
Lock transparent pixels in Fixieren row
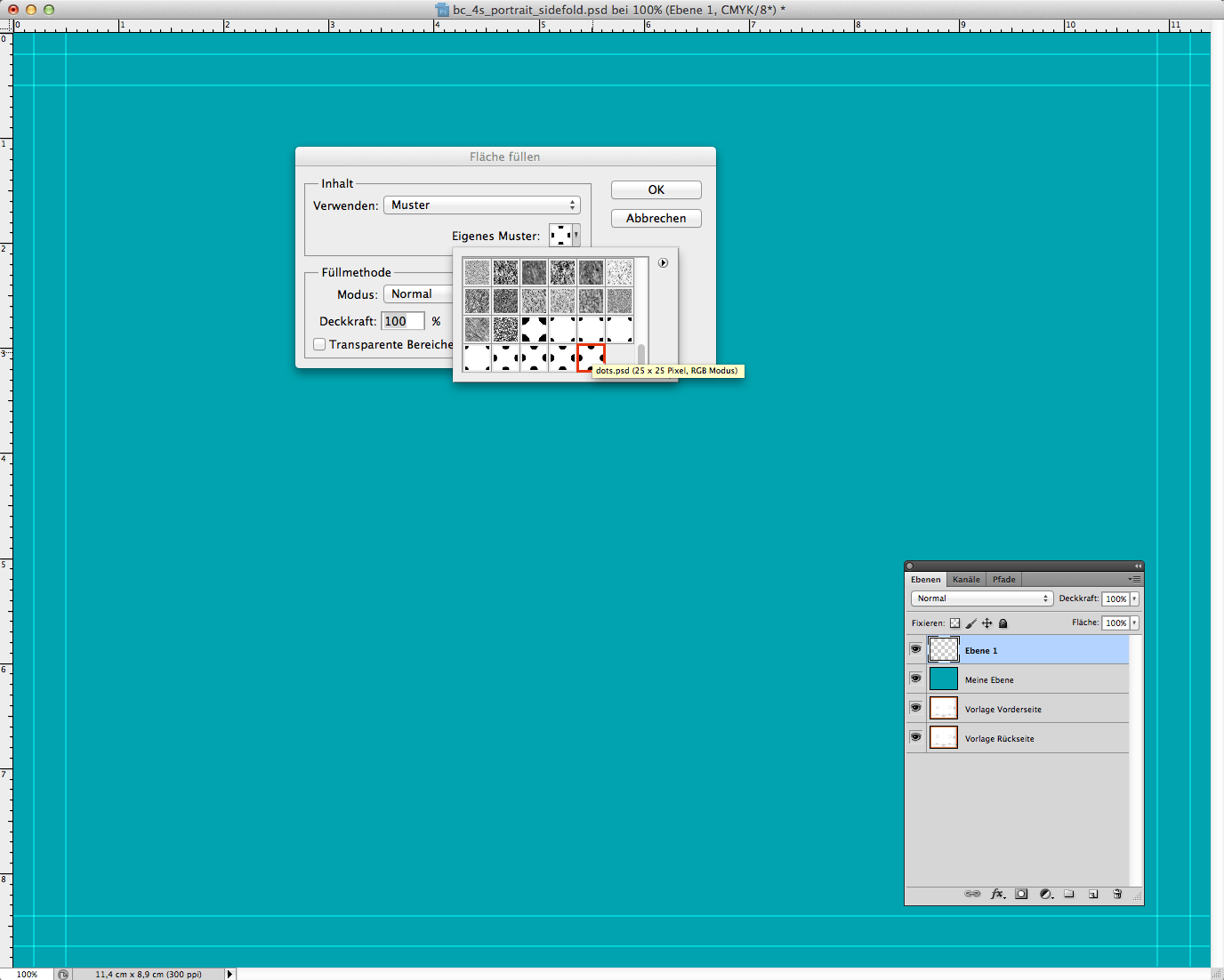point(954,623)
